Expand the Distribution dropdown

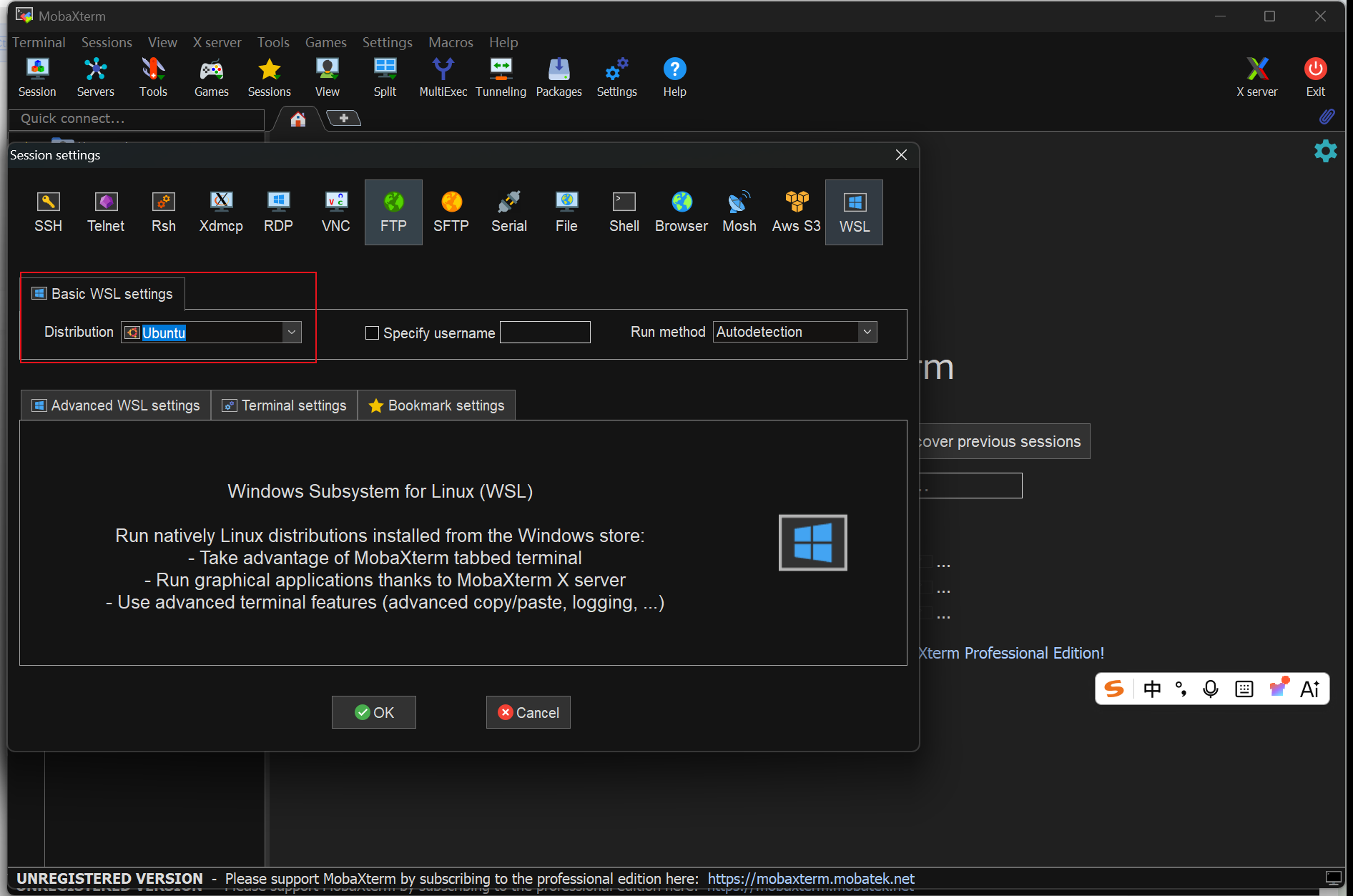pyautogui.click(x=291, y=332)
